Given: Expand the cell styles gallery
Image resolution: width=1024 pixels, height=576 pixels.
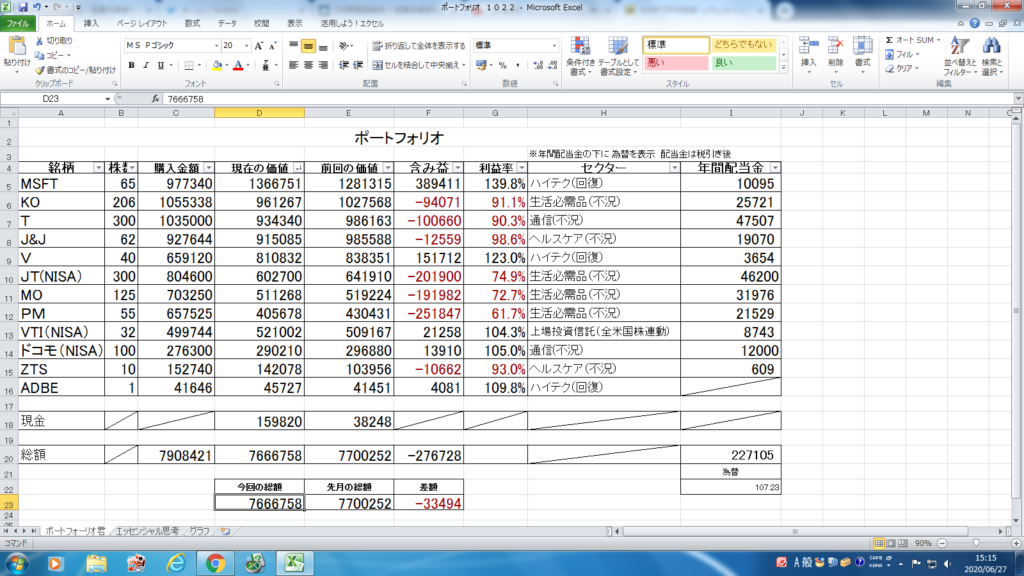Looking at the screenshot, I should pyautogui.click(x=784, y=67).
